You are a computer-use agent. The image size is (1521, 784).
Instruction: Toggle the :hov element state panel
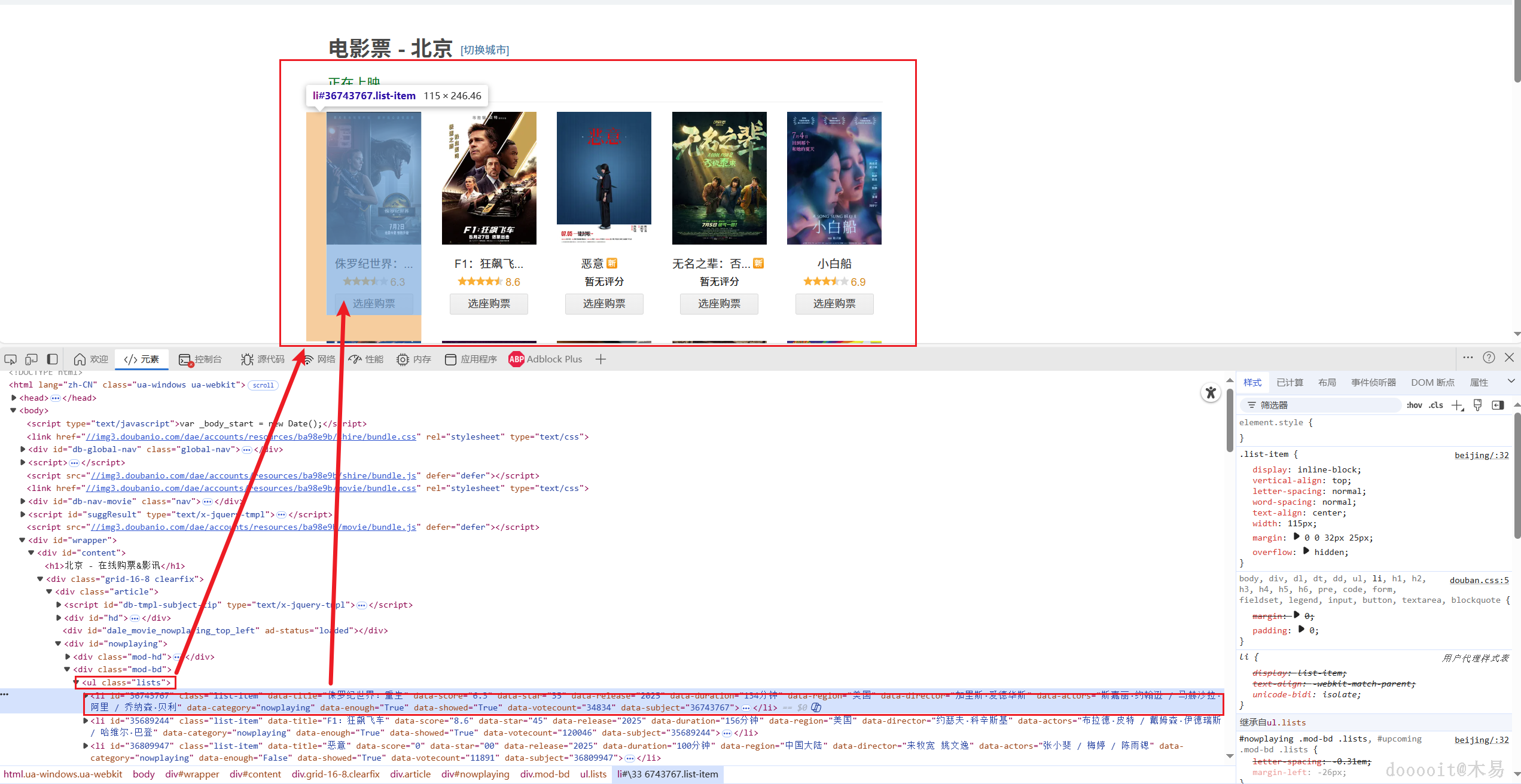1414,405
